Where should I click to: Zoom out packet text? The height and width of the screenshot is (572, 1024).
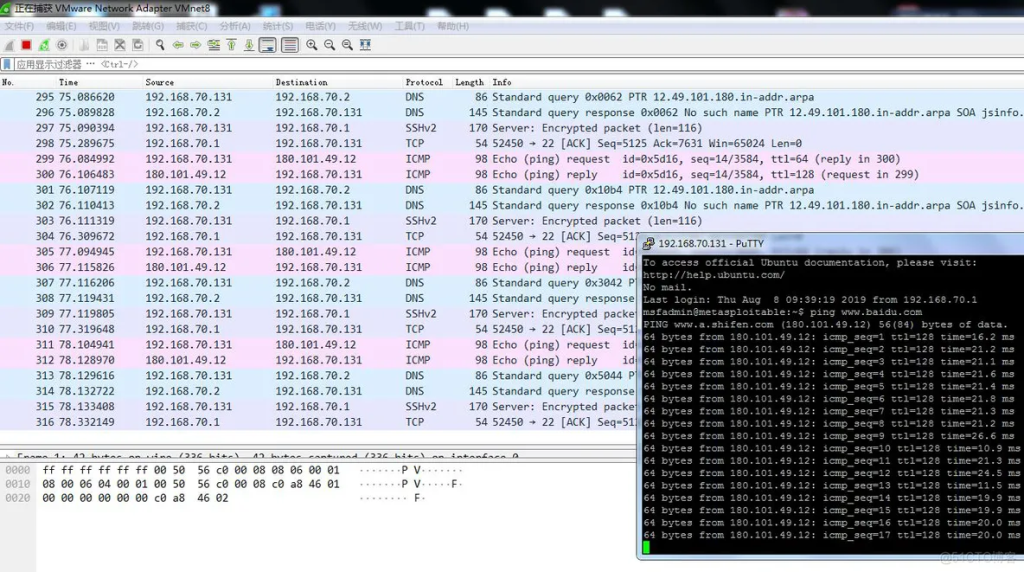pos(329,45)
